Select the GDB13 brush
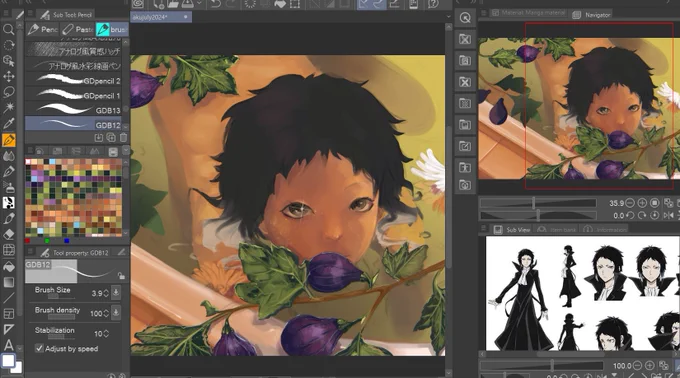680x378 pixels. point(73,110)
